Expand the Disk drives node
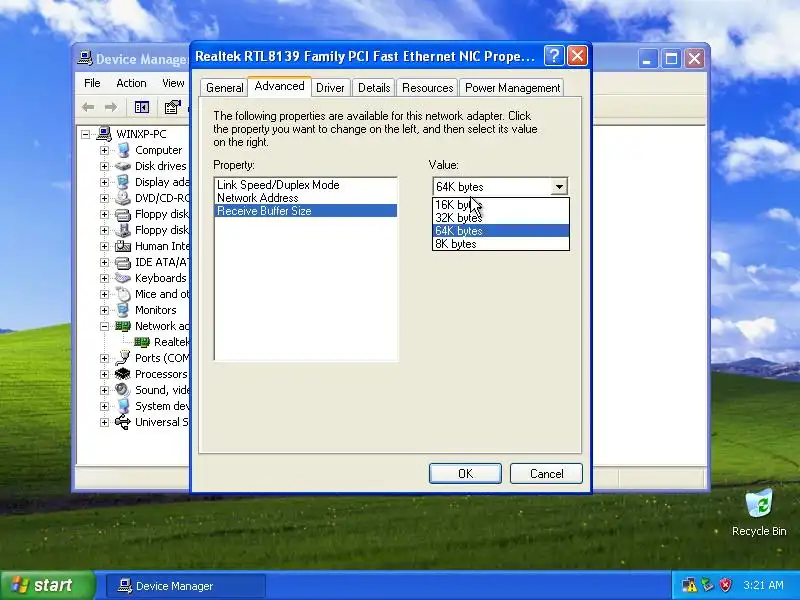This screenshot has height=600, width=800. point(105,166)
